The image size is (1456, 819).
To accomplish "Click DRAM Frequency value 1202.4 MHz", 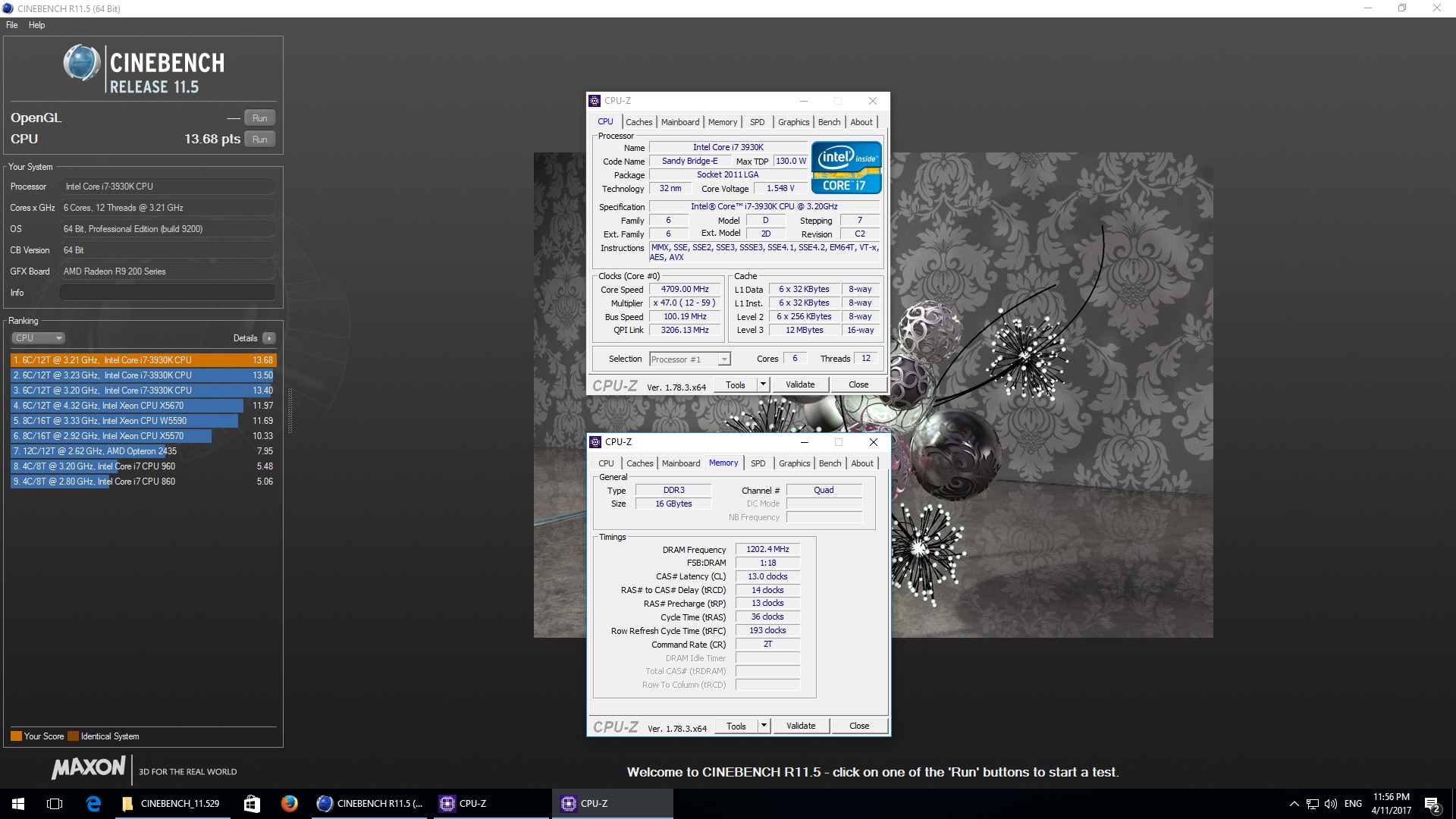I will click(x=767, y=550).
